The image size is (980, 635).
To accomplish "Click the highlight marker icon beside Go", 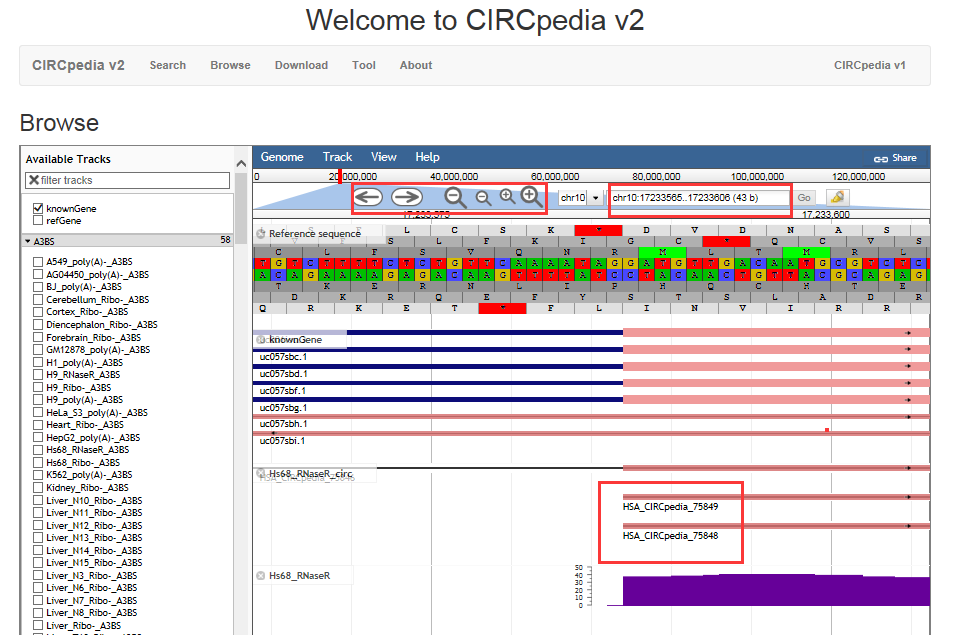I will pos(837,197).
